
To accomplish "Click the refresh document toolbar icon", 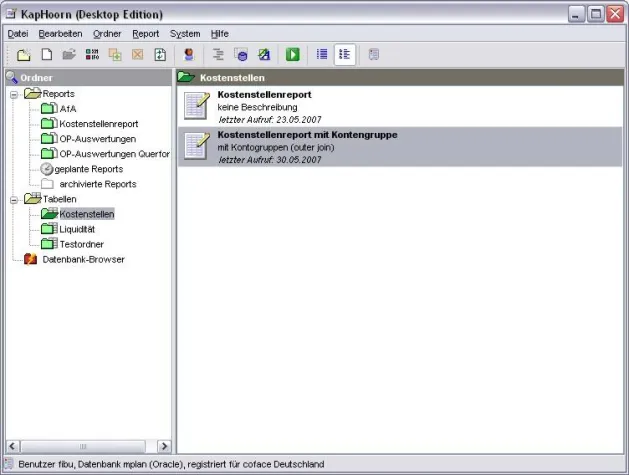I will pos(159,54).
